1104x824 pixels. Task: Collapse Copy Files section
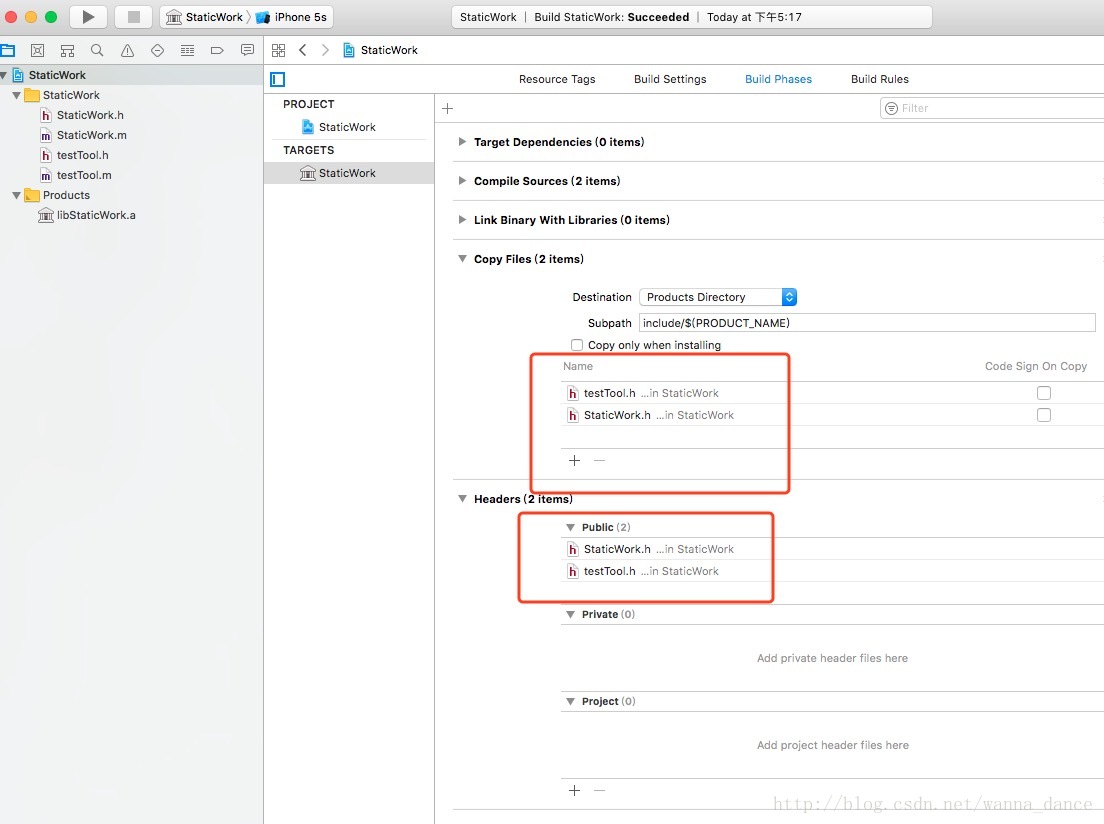(462, 259)
